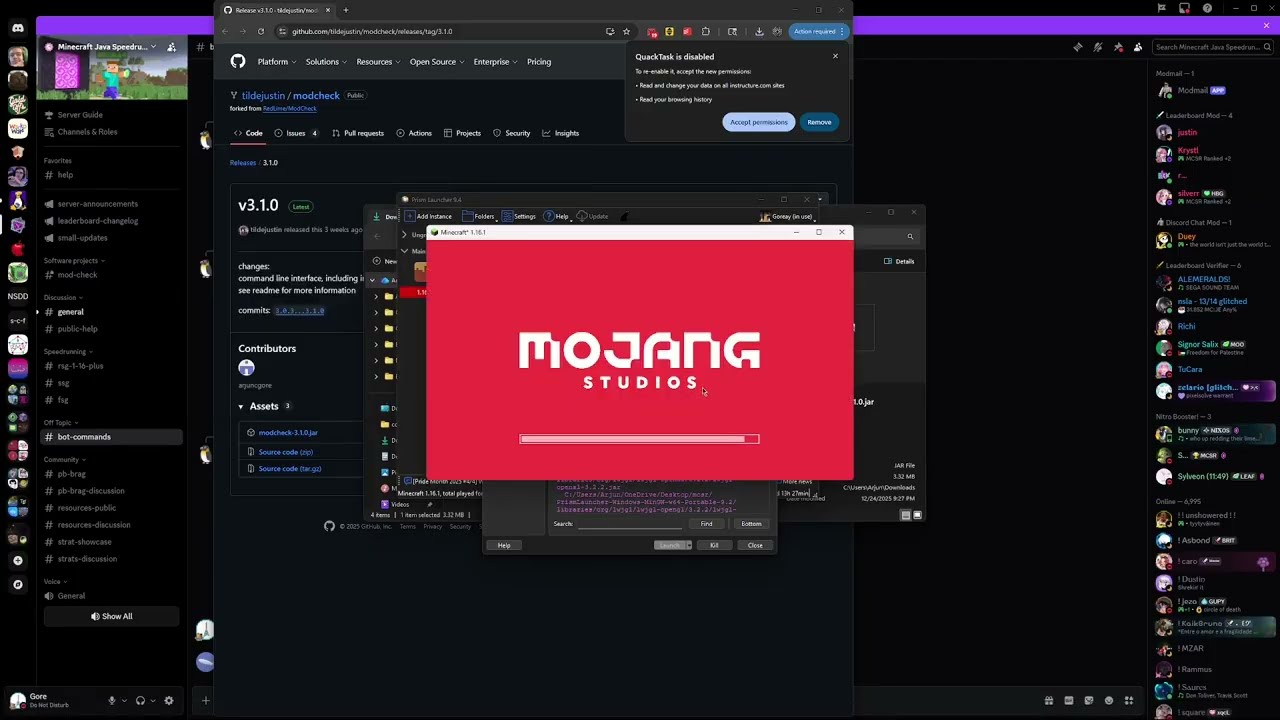This screenshot has height=720, width=1280.
Task: Download Source code (zip)
Action: click(286, 452)
